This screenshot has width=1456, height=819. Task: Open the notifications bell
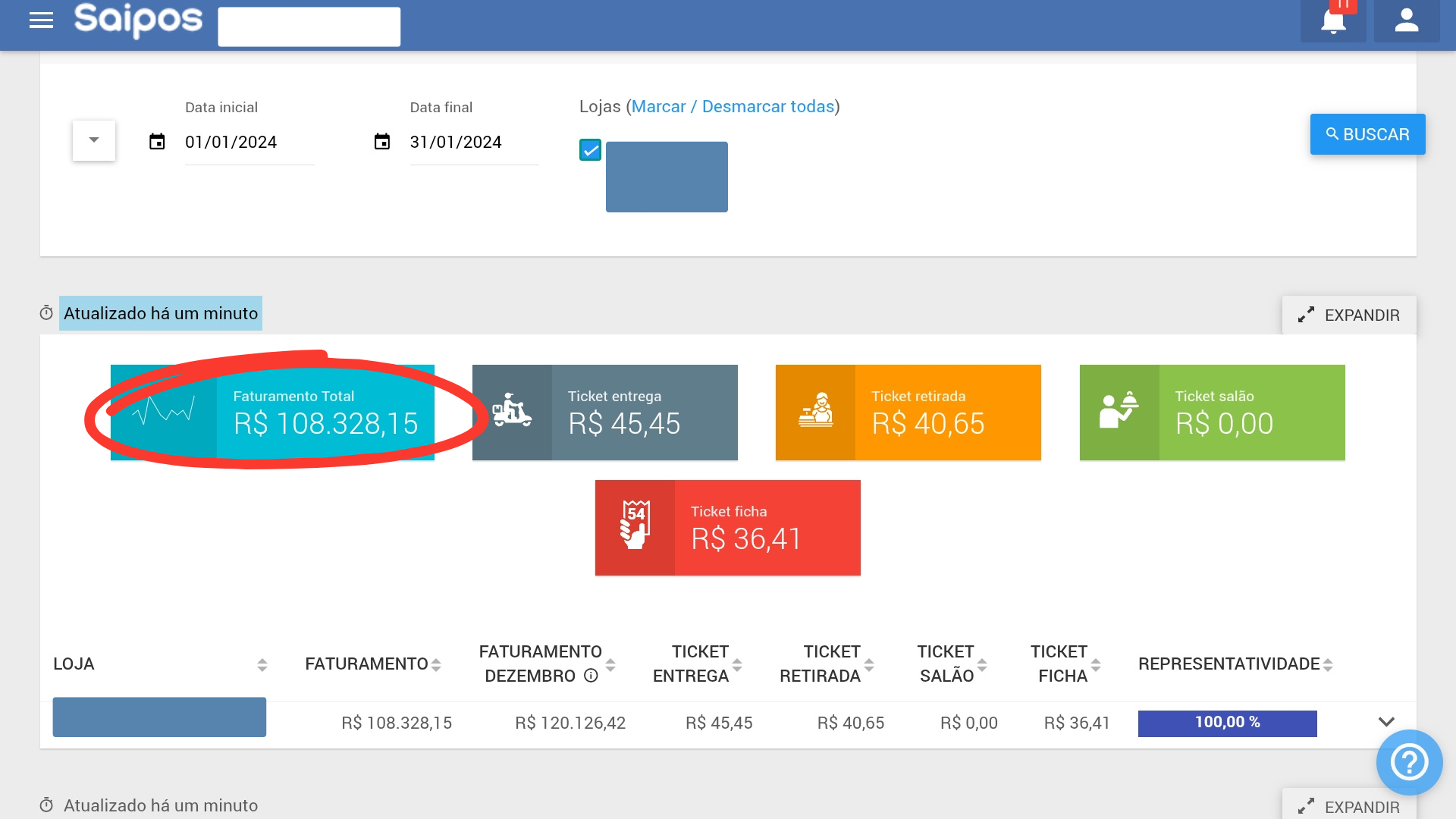point(1332,21)
